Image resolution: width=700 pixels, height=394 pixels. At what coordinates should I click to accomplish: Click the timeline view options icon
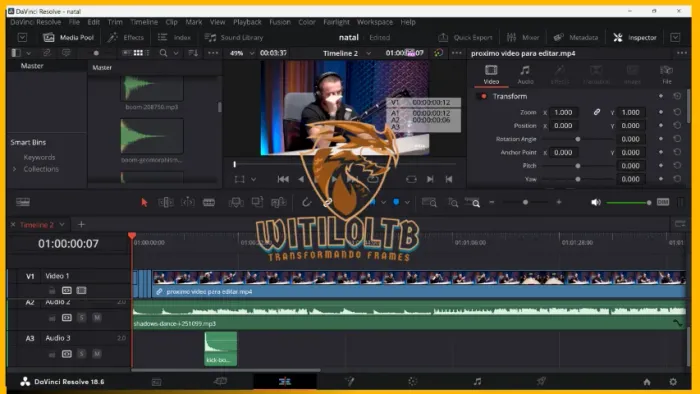(23, 203)
